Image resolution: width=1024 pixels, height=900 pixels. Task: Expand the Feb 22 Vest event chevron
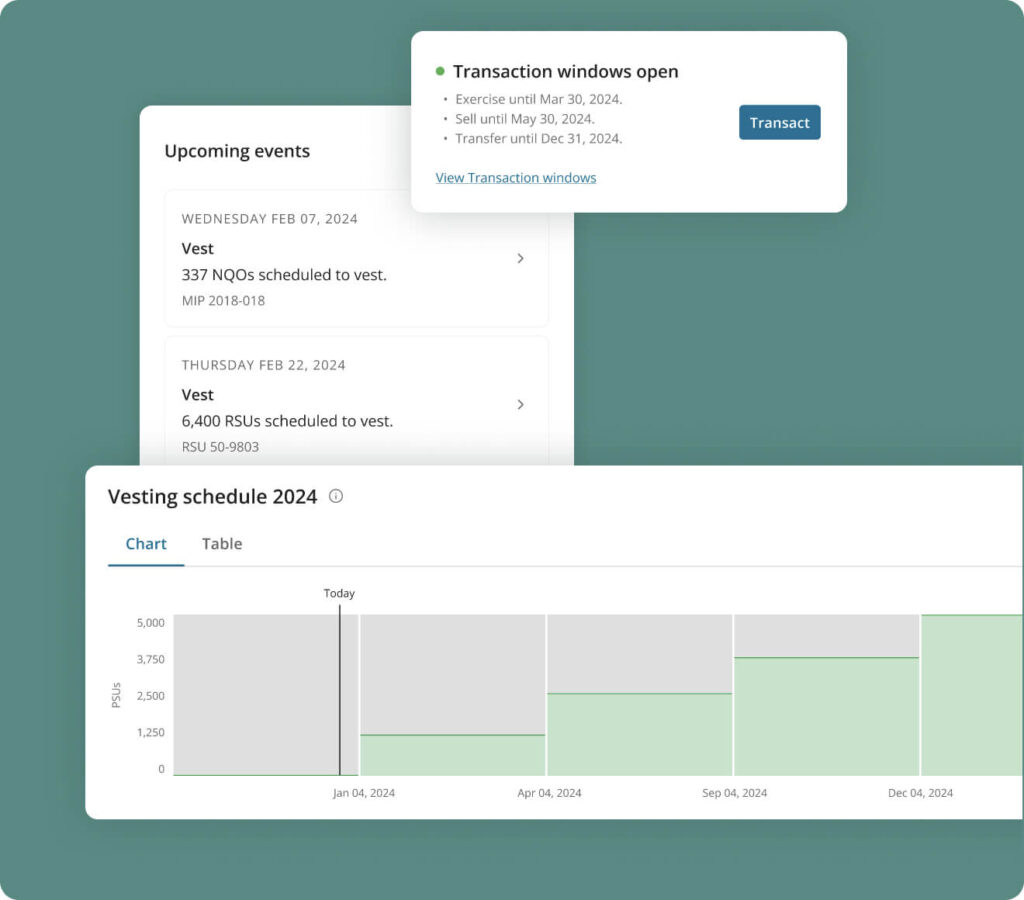520,404
